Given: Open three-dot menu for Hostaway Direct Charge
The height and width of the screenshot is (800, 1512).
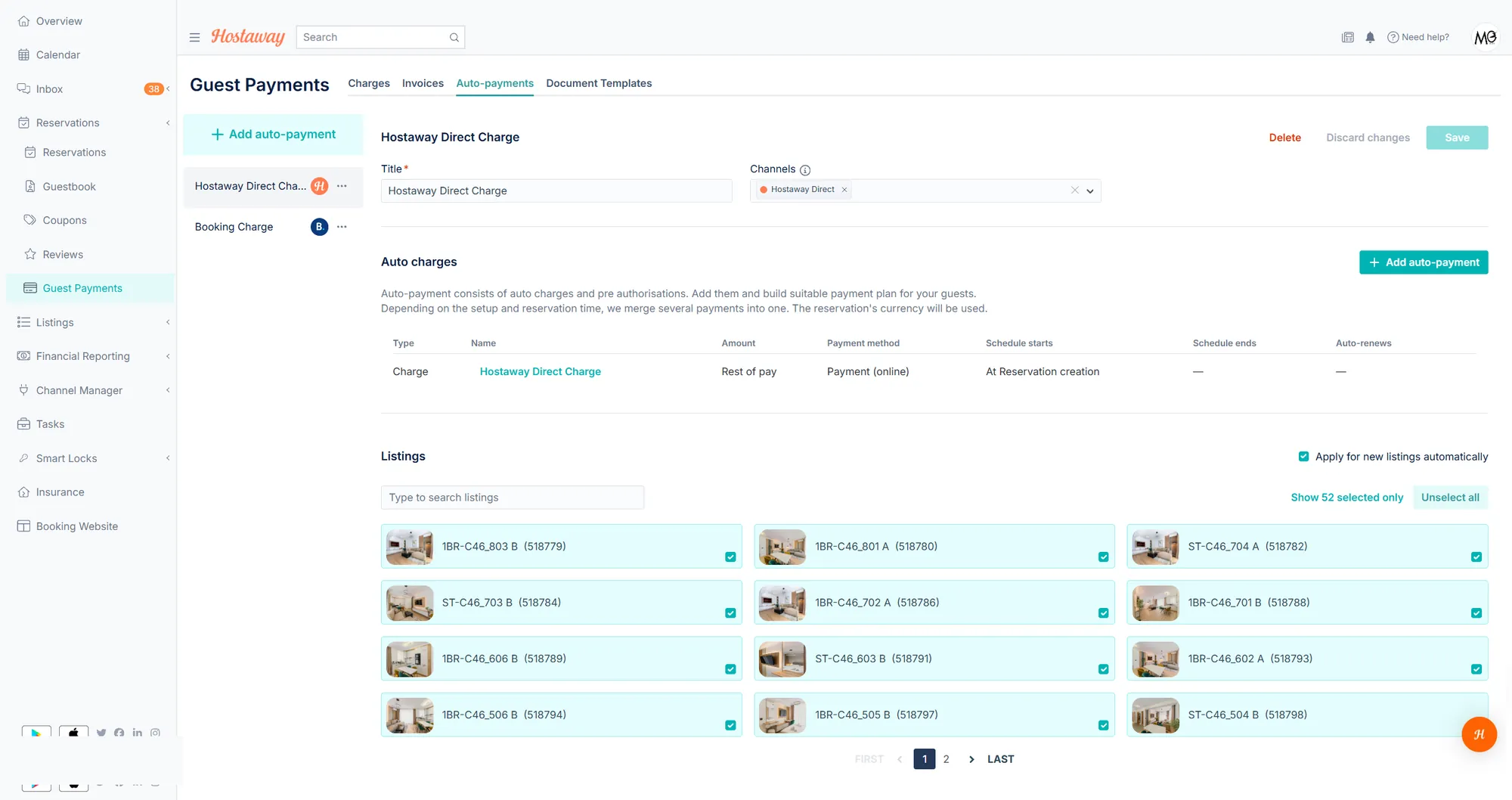Looking at the screenshot, I should [x=342, y=186].
